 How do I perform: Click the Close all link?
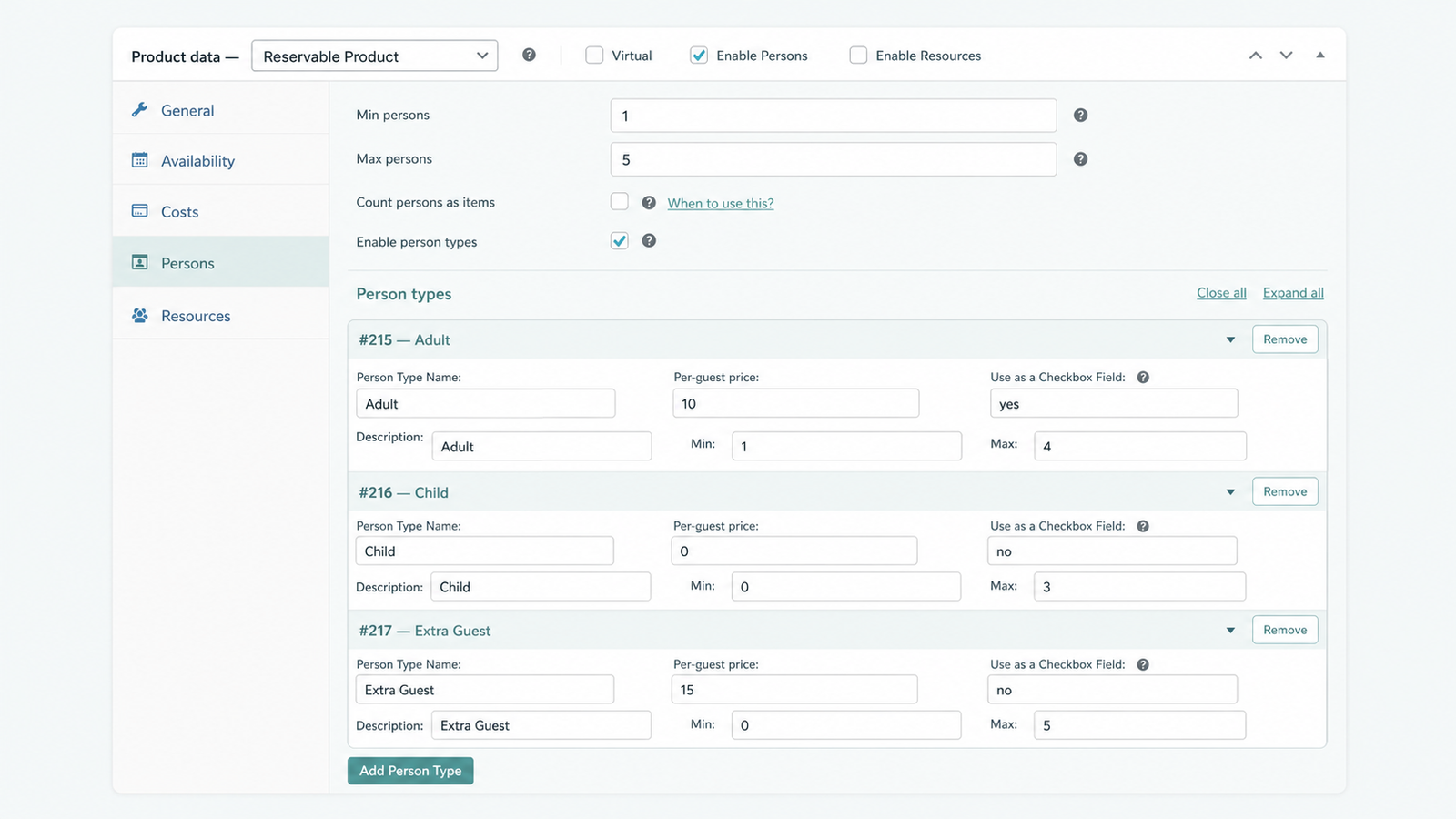1221,293
